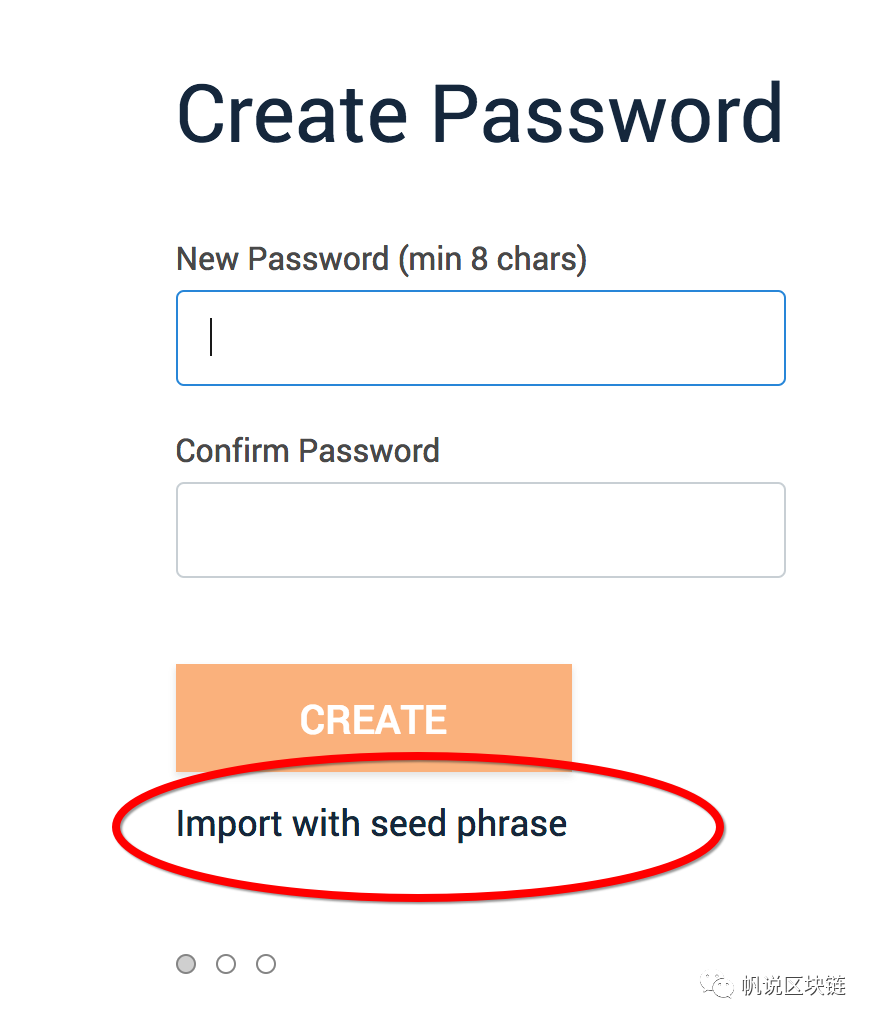Select the second step indicator dot

coord(226,964)
